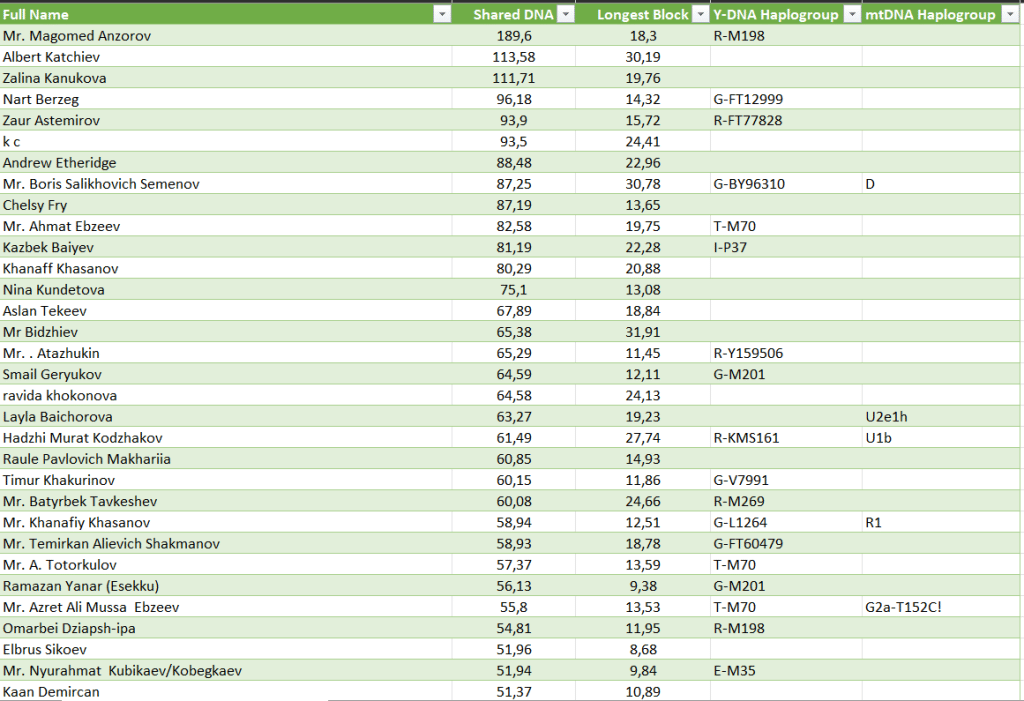1024x701 pixels.
Task: Expand the Longest Block filter dropdown
Action: (699, 14)
